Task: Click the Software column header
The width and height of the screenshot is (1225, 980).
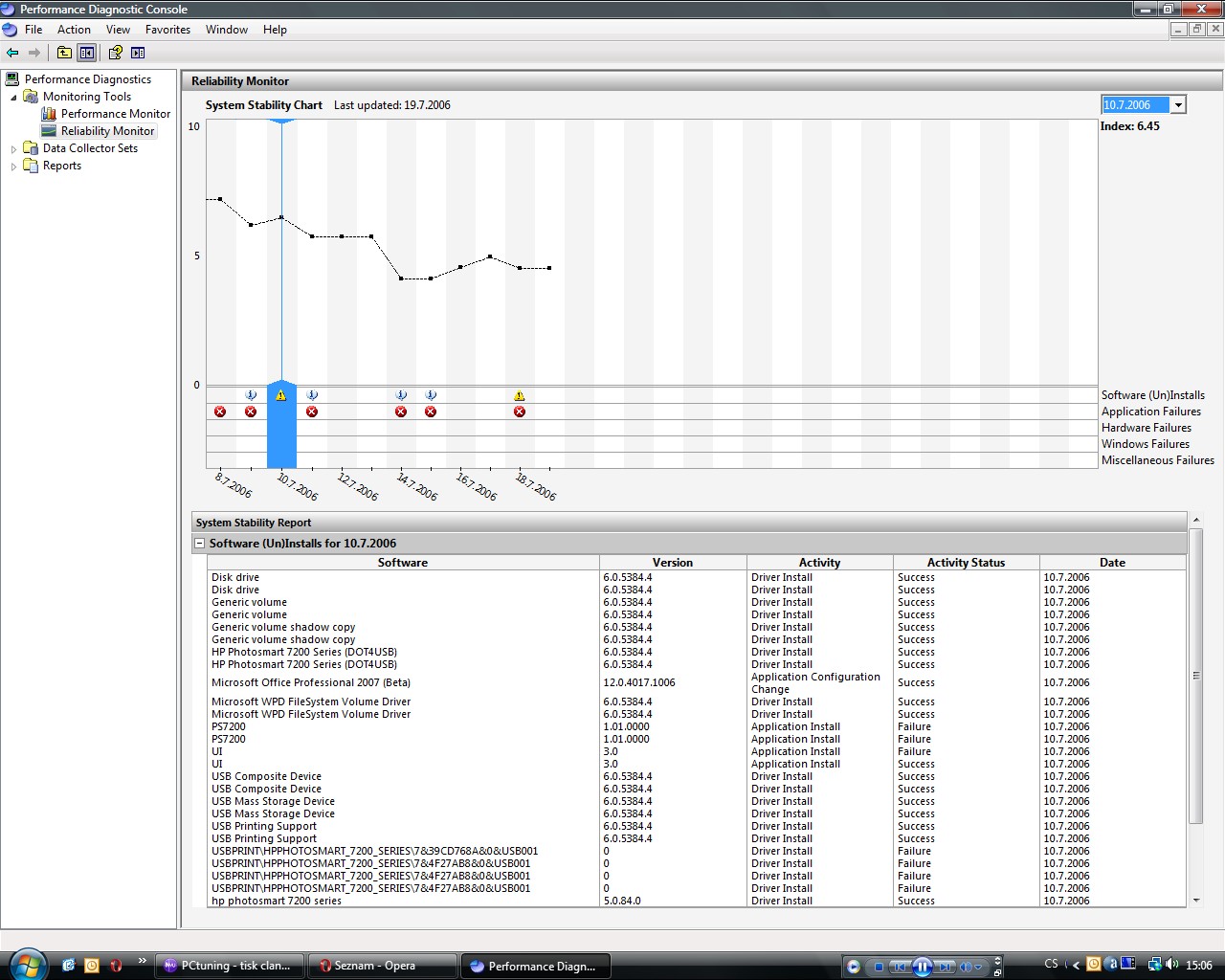Action: pos(403,563)
